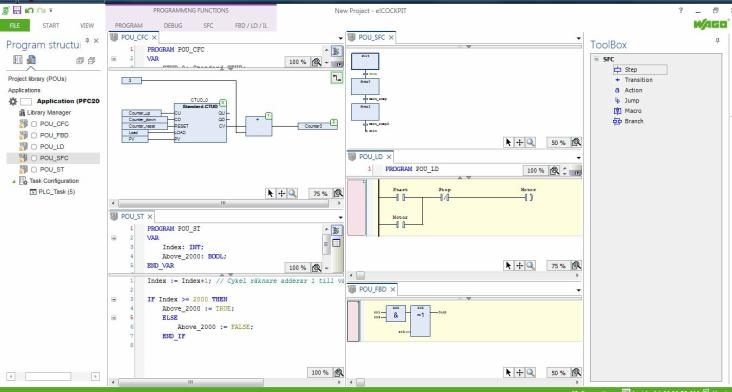Collapse the VAR block in POU_ST declaration
Viewport: 732px width, 392px height.
113,238
